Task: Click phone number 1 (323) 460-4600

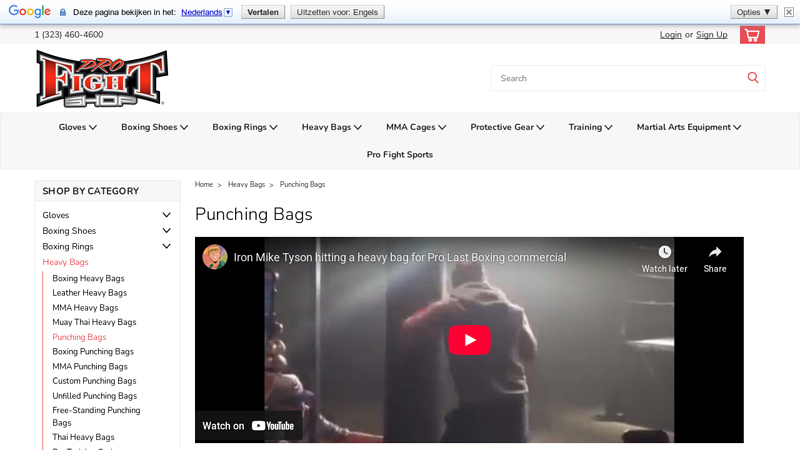Action: 69,35
